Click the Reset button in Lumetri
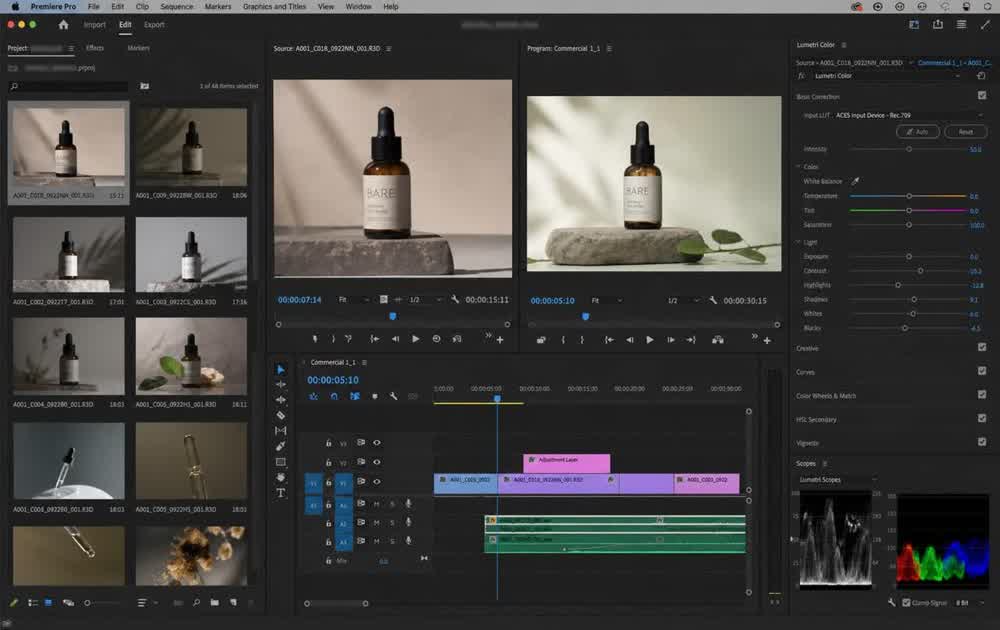The image size is (1000, 630). 966,132
